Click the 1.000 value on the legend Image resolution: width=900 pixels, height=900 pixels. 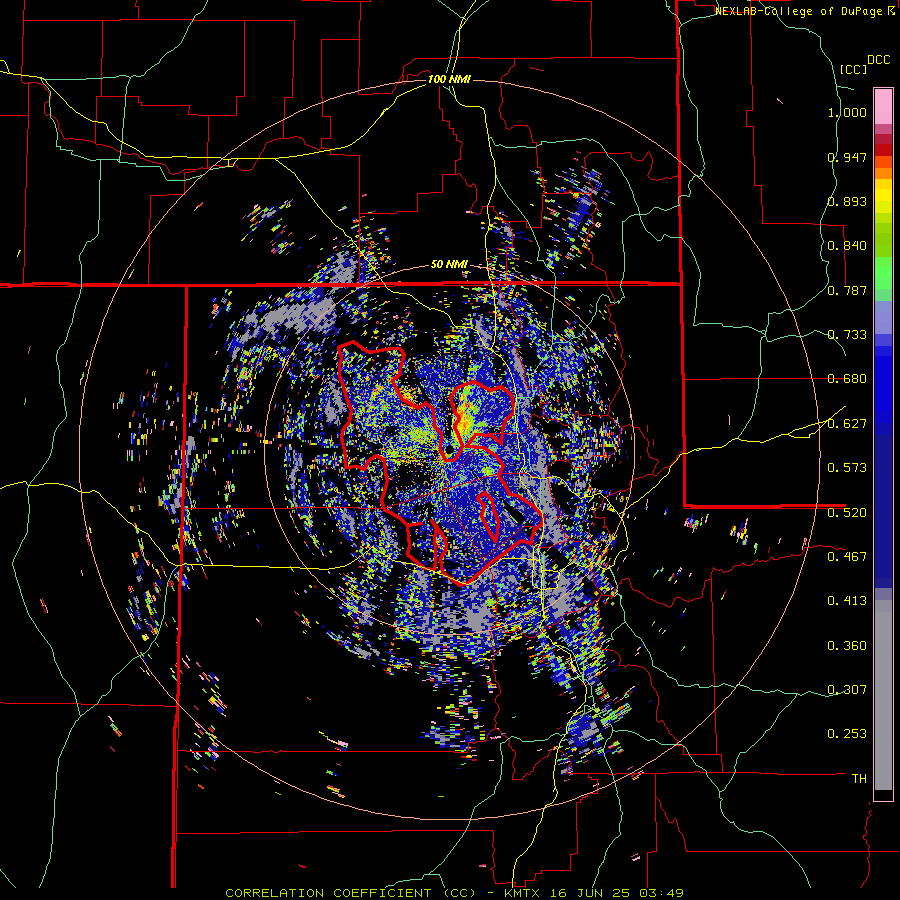pos(847,112)
